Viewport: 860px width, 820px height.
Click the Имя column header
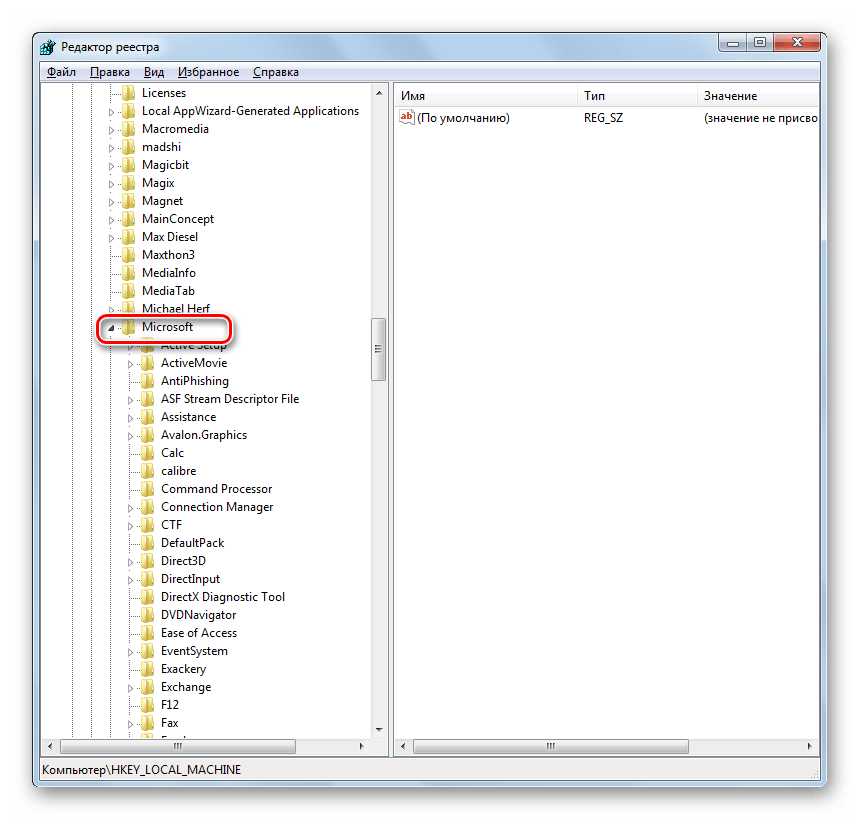[486, 96]
